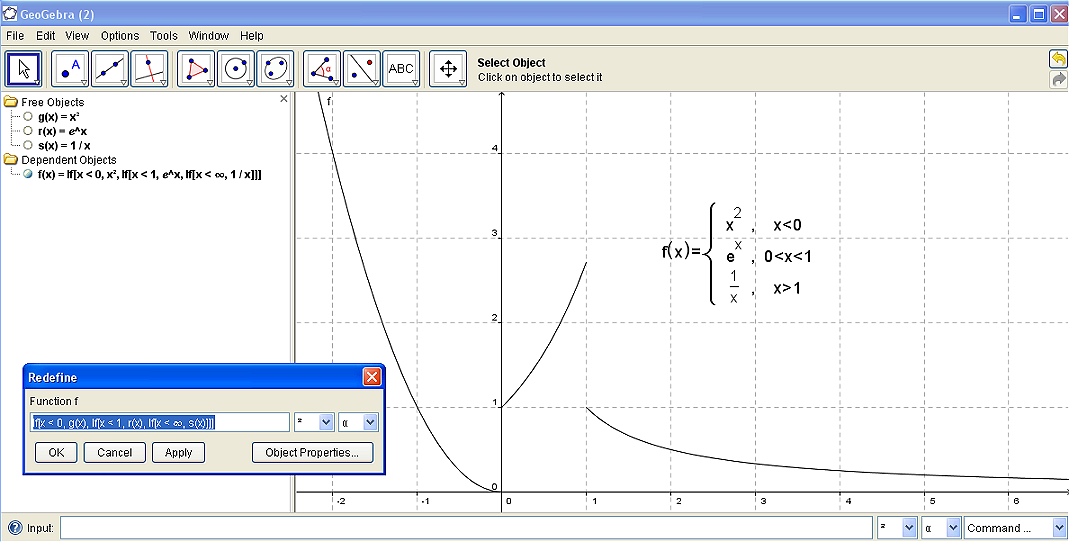1069x542 pixels.
Task: Collapse the Free Objects folder
Action: (11, 102)
